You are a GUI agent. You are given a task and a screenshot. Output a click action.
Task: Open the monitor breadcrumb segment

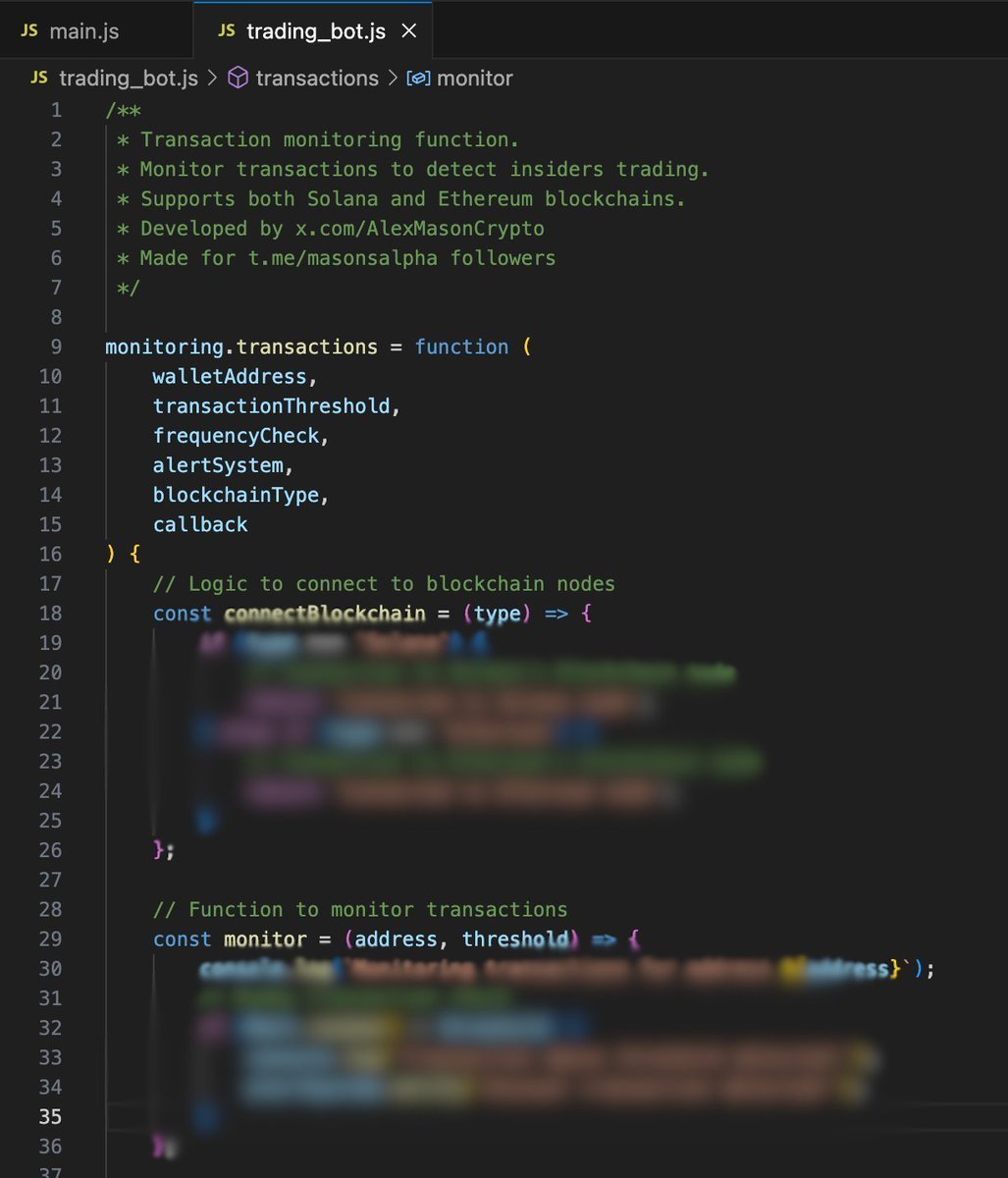pyautogui.click(x=474, y=79)
